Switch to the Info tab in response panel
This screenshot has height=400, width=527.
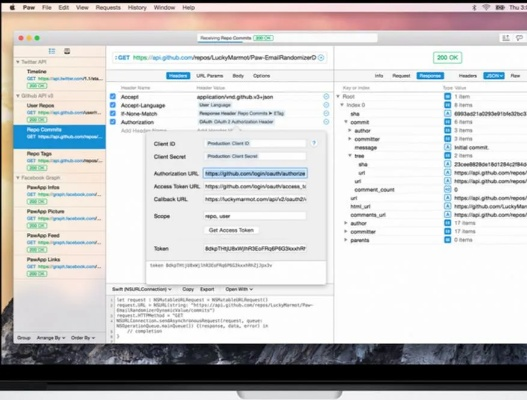click(x=379, y=76)
